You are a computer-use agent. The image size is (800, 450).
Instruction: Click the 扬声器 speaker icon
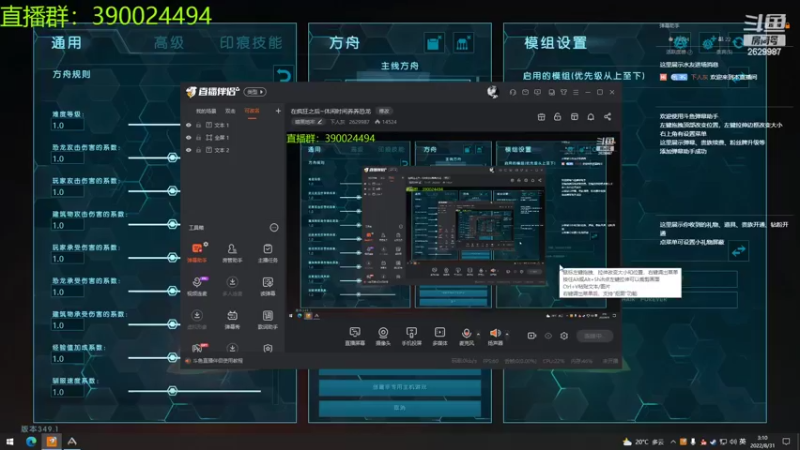(x=495, y=333)
